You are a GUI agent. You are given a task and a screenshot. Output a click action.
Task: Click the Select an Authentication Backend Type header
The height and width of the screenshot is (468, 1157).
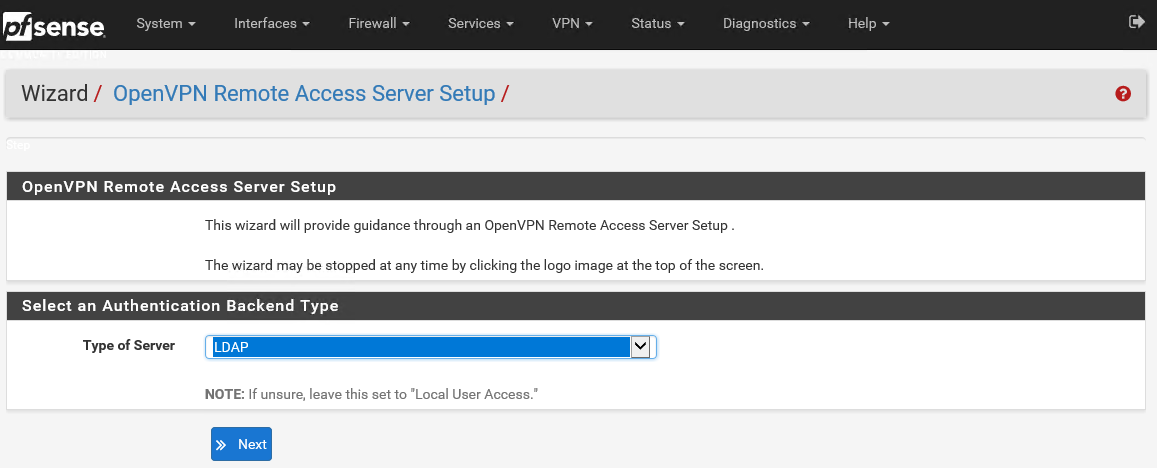tap(180, 306)
